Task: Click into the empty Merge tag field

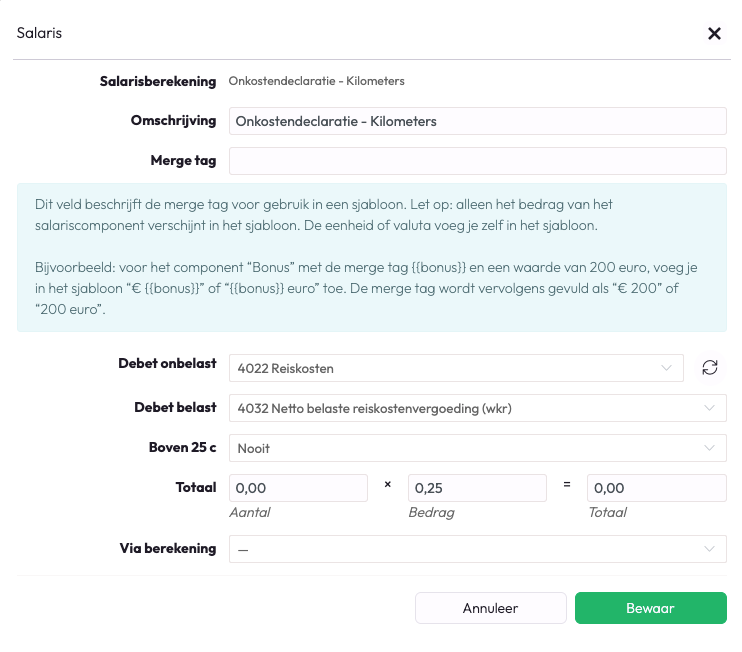Action: (x=477, y=161)
